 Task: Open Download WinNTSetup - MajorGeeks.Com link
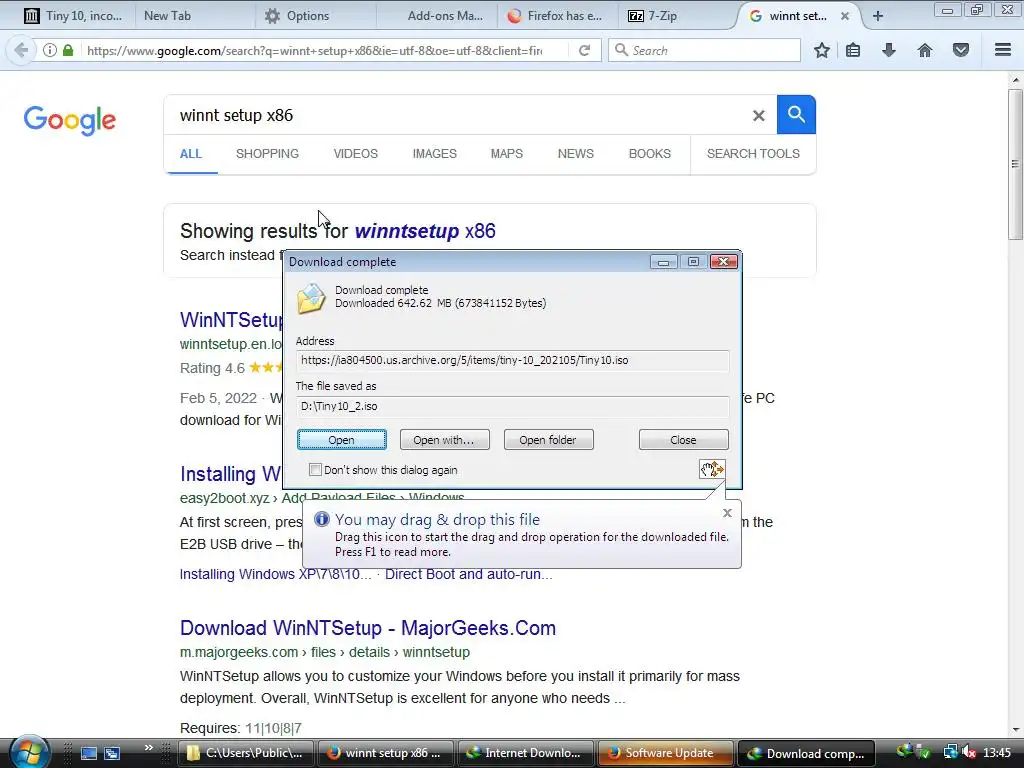pyautogui.click(x=368, y=628)
